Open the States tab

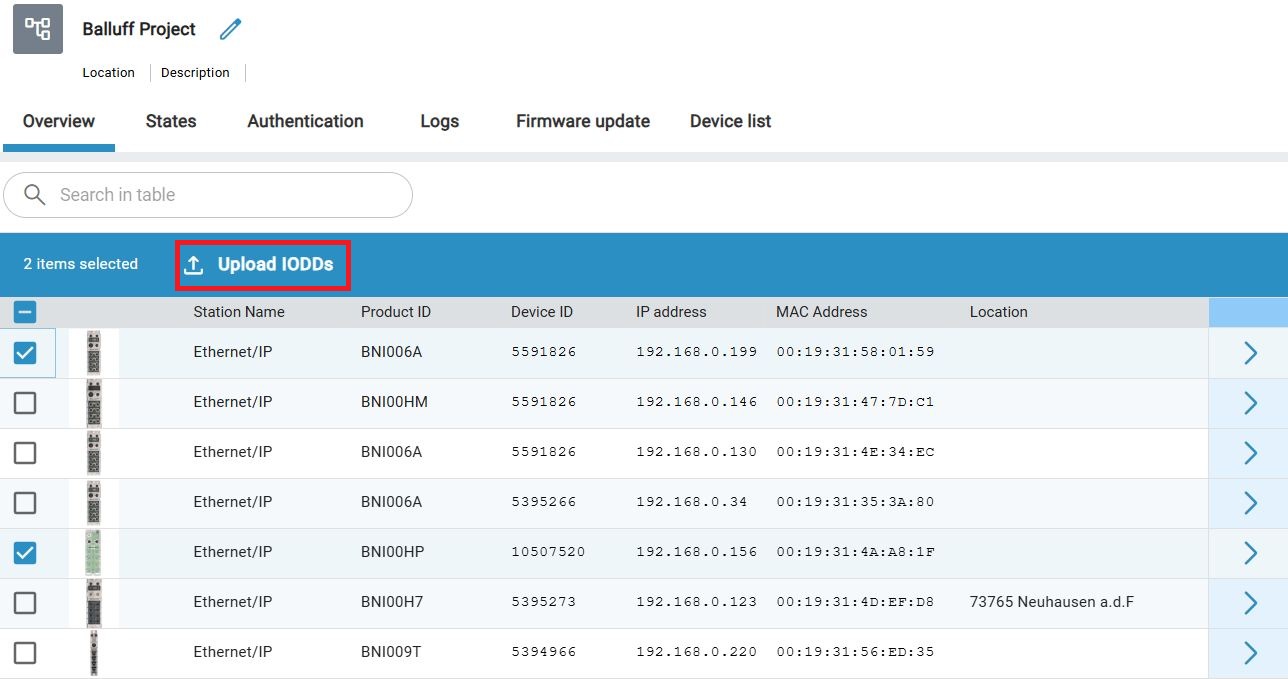tap(171, 121)
